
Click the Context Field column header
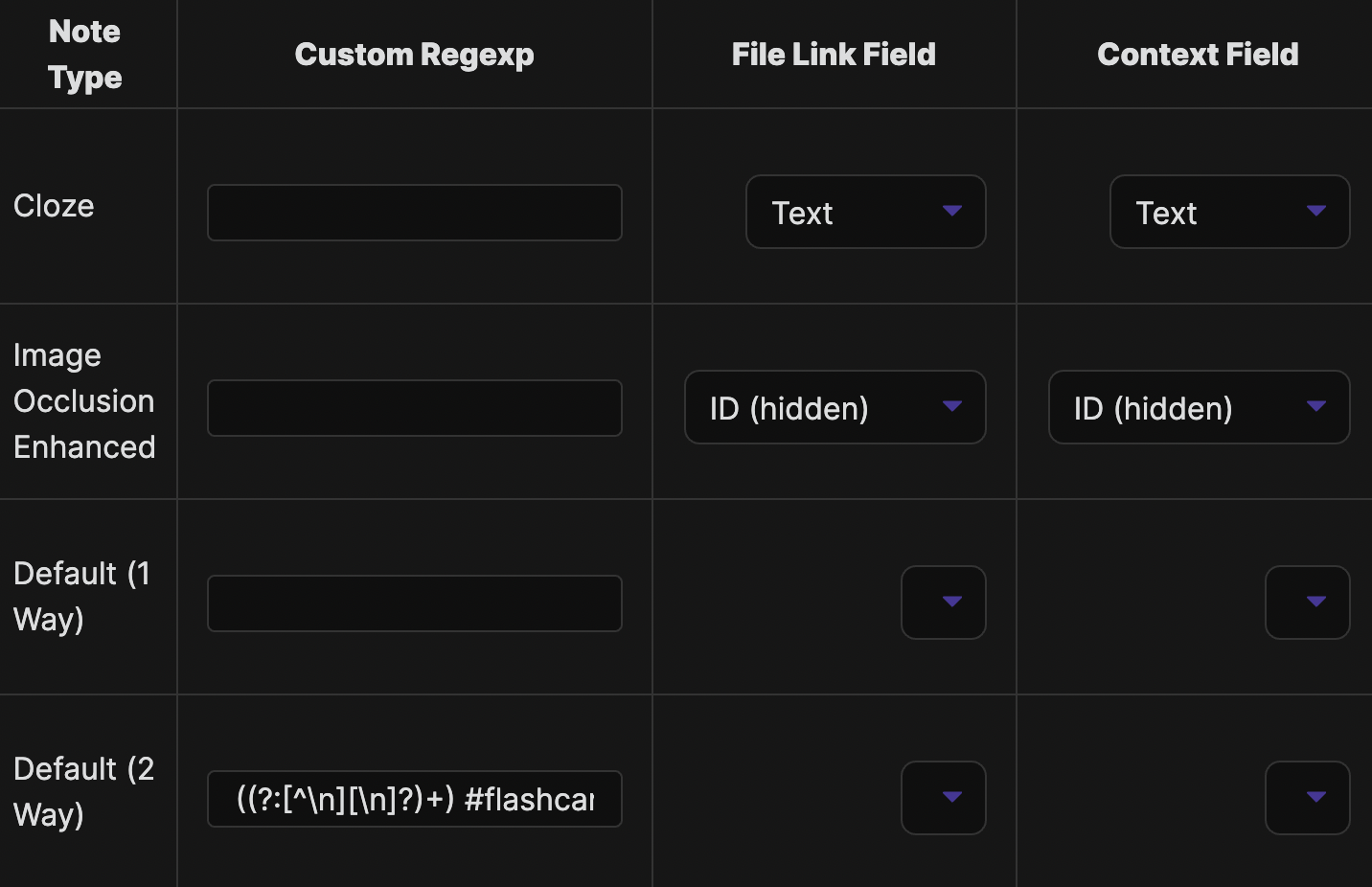point(1198,55)
